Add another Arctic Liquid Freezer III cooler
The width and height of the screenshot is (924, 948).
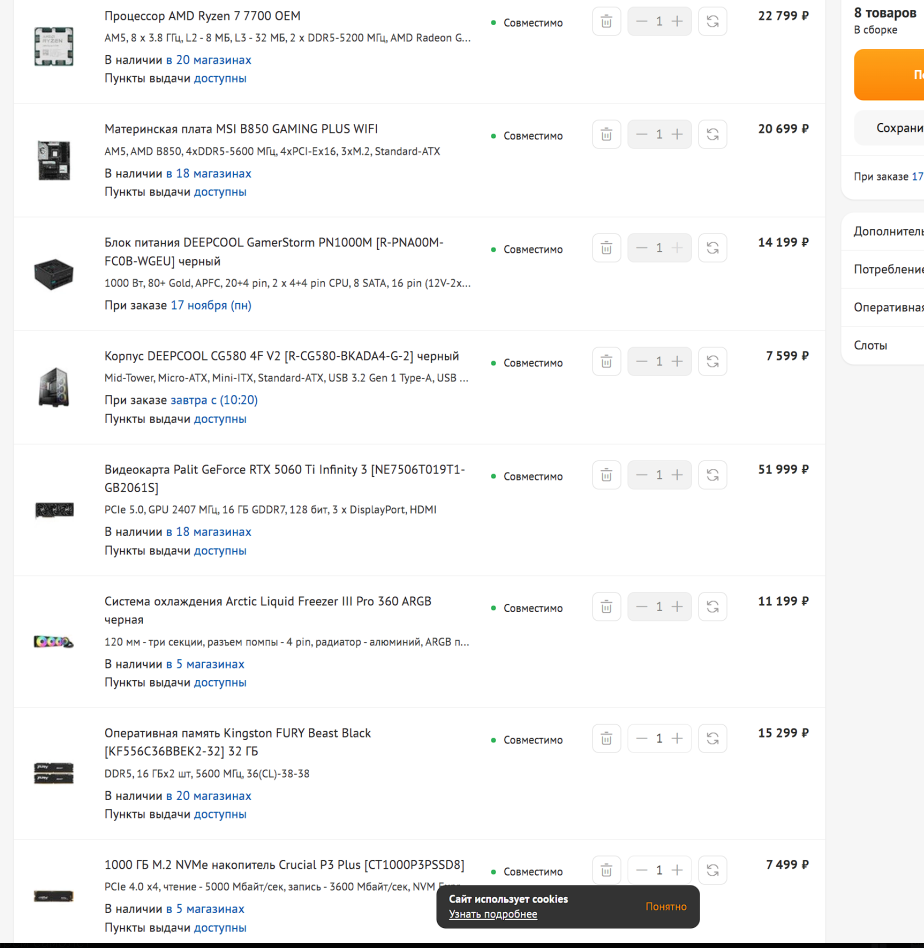[x=677, y=607]
